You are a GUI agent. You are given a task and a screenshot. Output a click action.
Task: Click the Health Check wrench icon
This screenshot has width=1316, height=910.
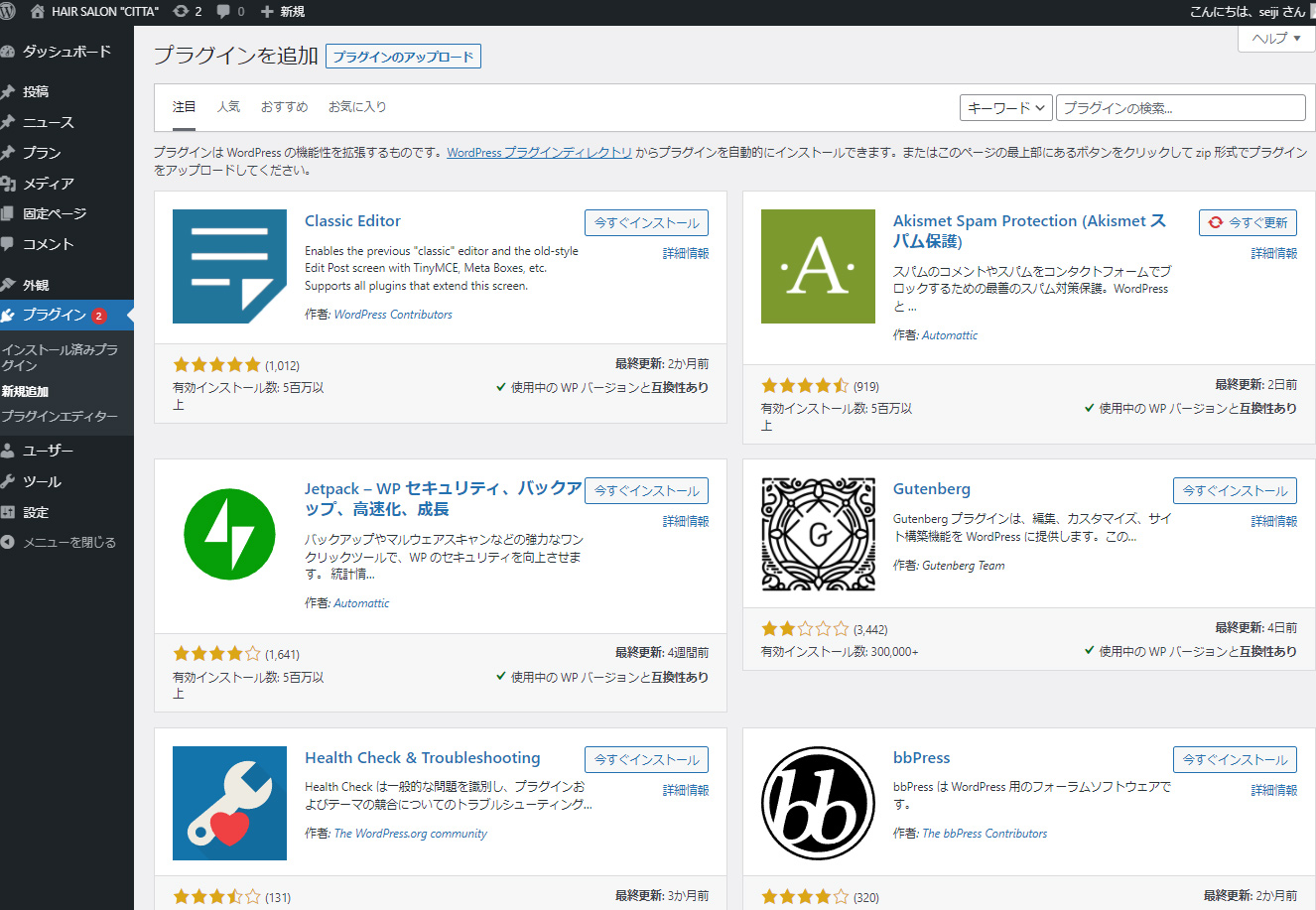230,803
